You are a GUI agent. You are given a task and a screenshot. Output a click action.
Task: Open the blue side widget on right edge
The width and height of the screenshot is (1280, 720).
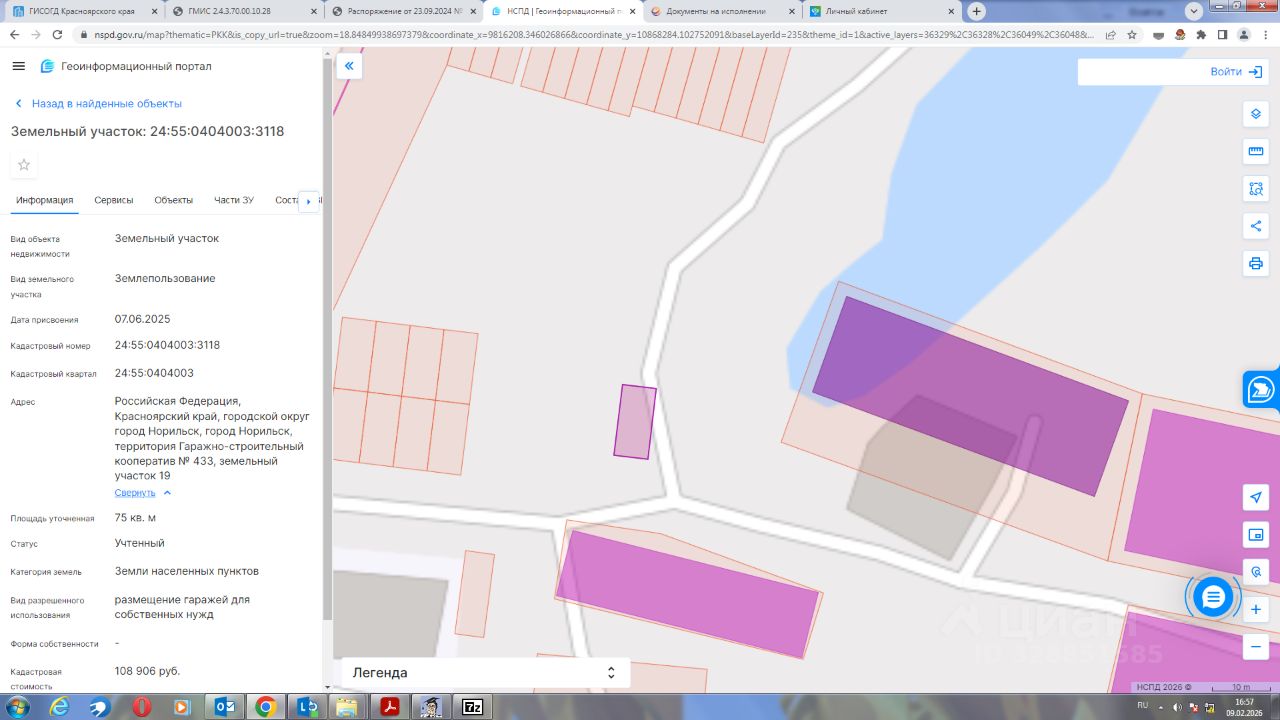[1262, 389]
